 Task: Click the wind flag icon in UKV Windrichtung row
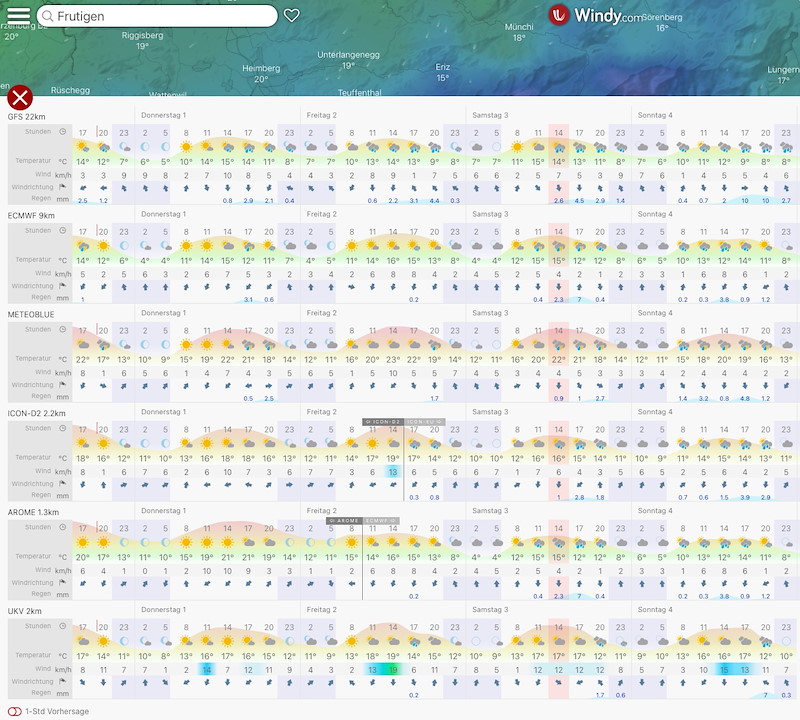(63, 682)
